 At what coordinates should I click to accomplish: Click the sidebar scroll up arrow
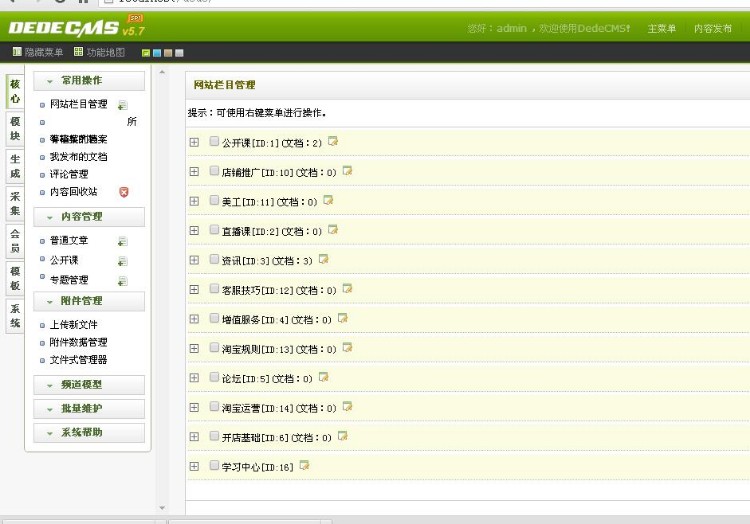point(162,72)
